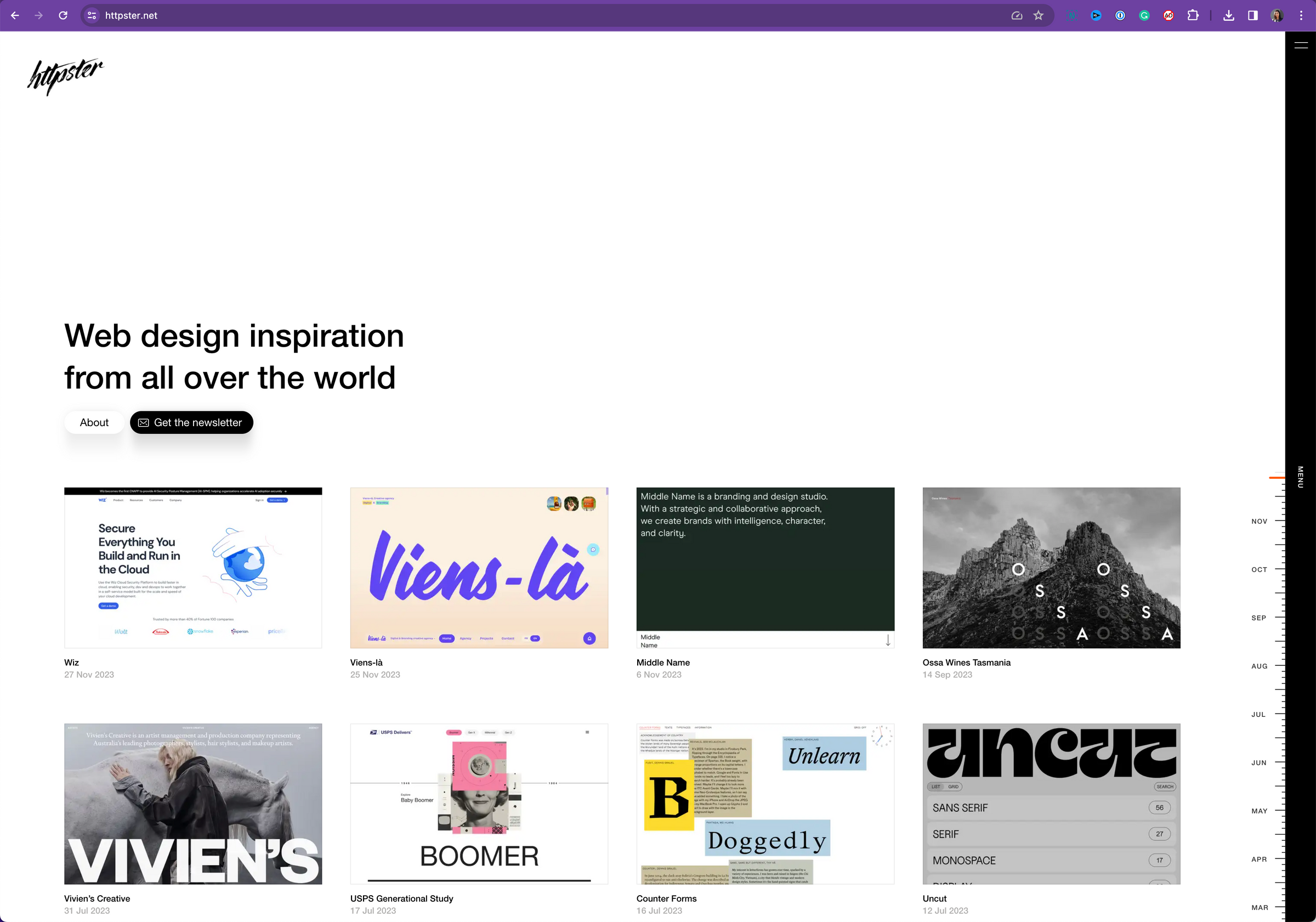Click Get the newsletter

(191, 422)
